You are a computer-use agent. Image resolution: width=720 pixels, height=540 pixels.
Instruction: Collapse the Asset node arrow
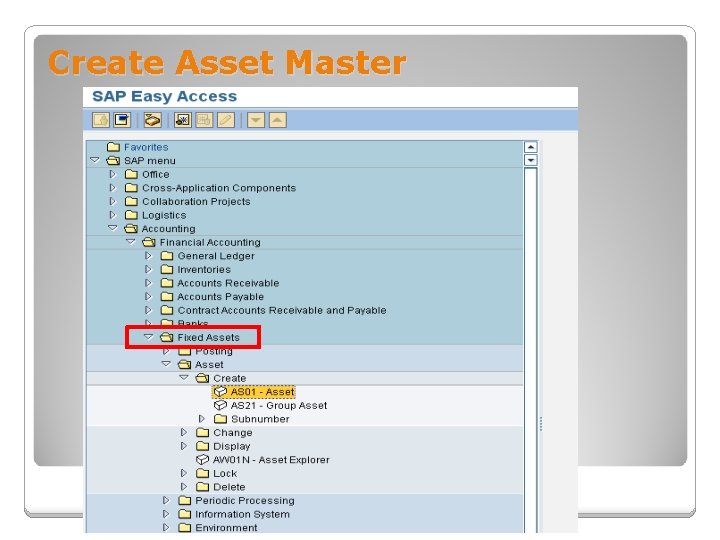coord(167,364)
